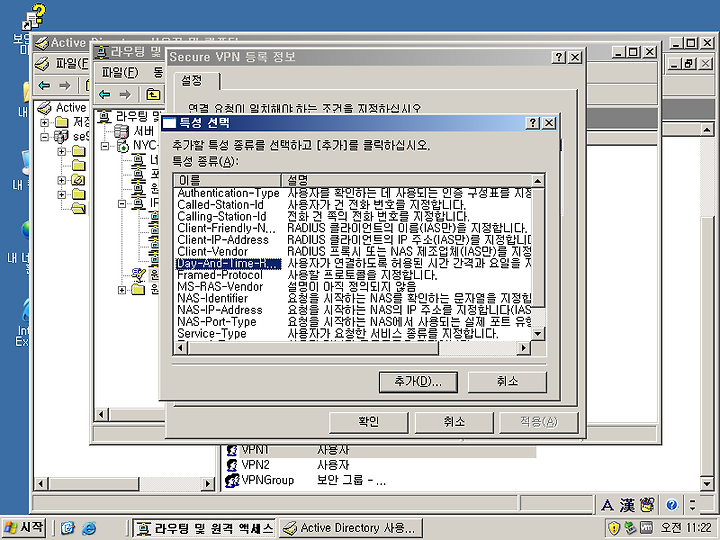720x540 pixels.
Task: Click 漢 Hanja conversion icon
Action: tap(627, 505)
